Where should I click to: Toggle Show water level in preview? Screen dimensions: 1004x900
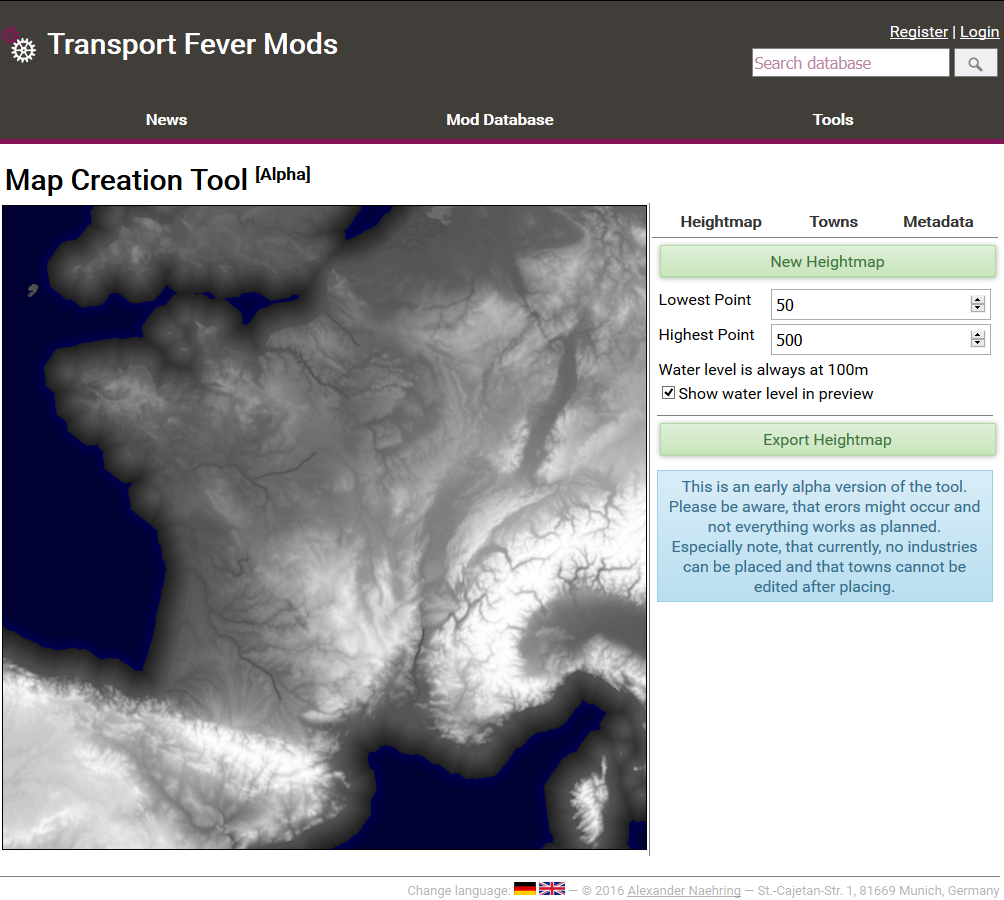[x=669, y=394]
